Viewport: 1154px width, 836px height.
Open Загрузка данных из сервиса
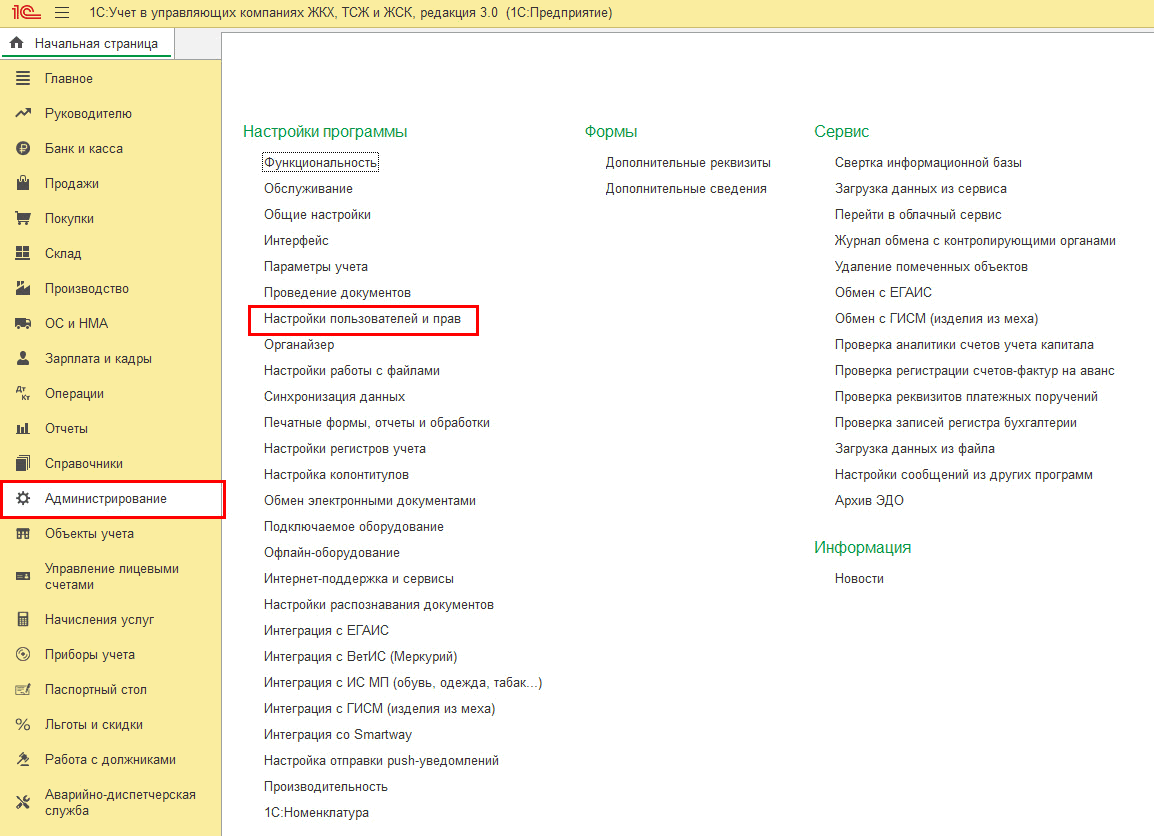[x=921, y=188]
